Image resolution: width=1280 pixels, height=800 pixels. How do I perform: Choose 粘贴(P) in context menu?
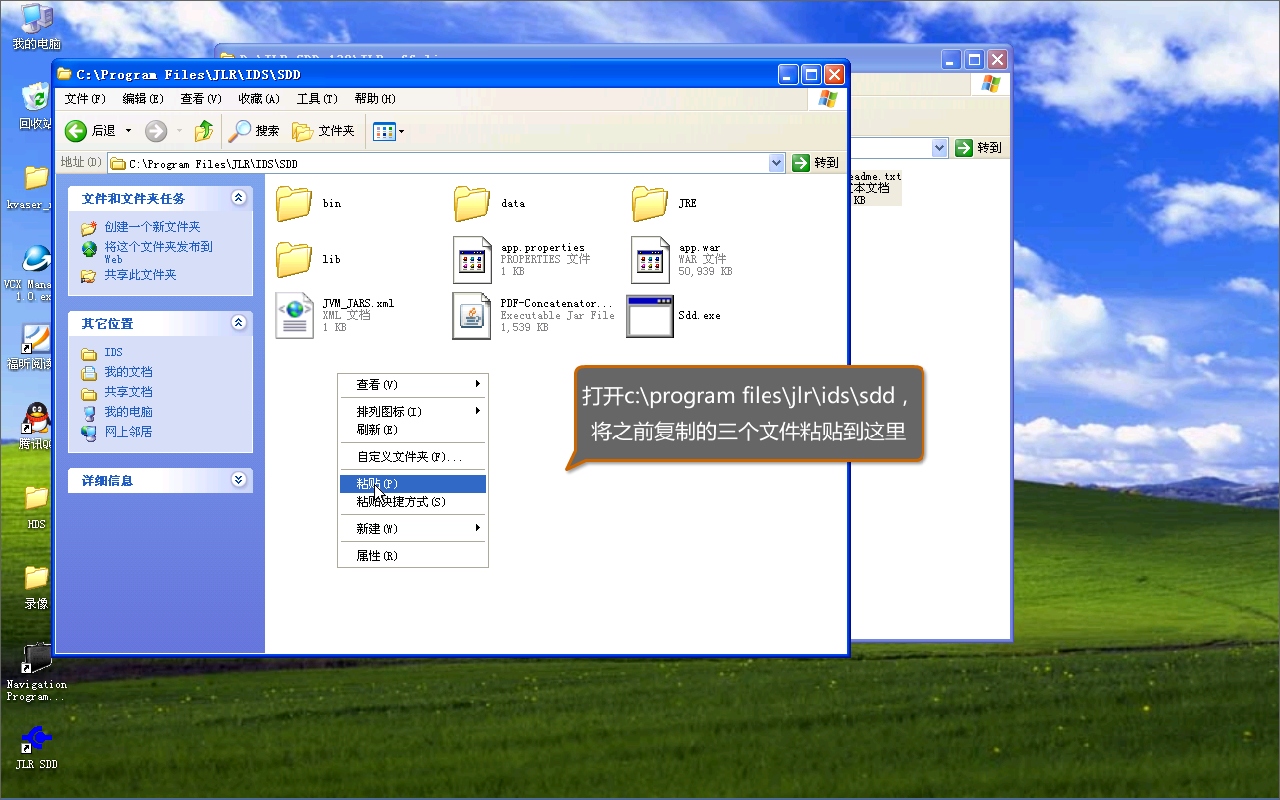pyautogui.click(x=413, y=484)
